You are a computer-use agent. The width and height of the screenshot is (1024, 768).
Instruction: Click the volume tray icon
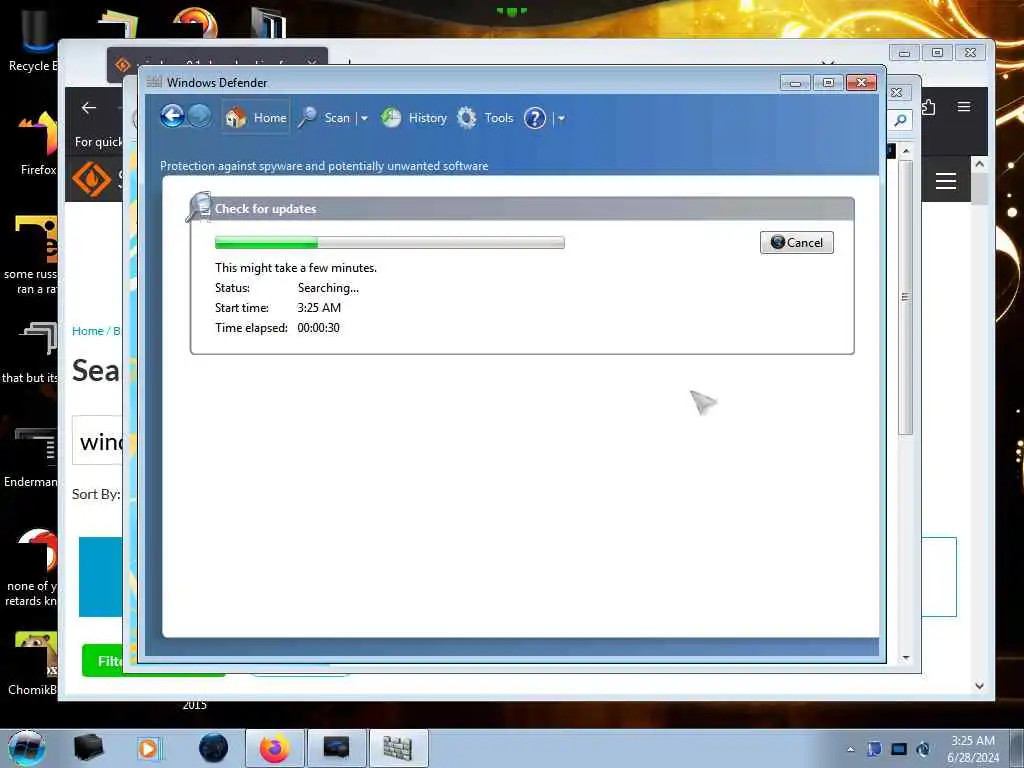pos(923,749)
